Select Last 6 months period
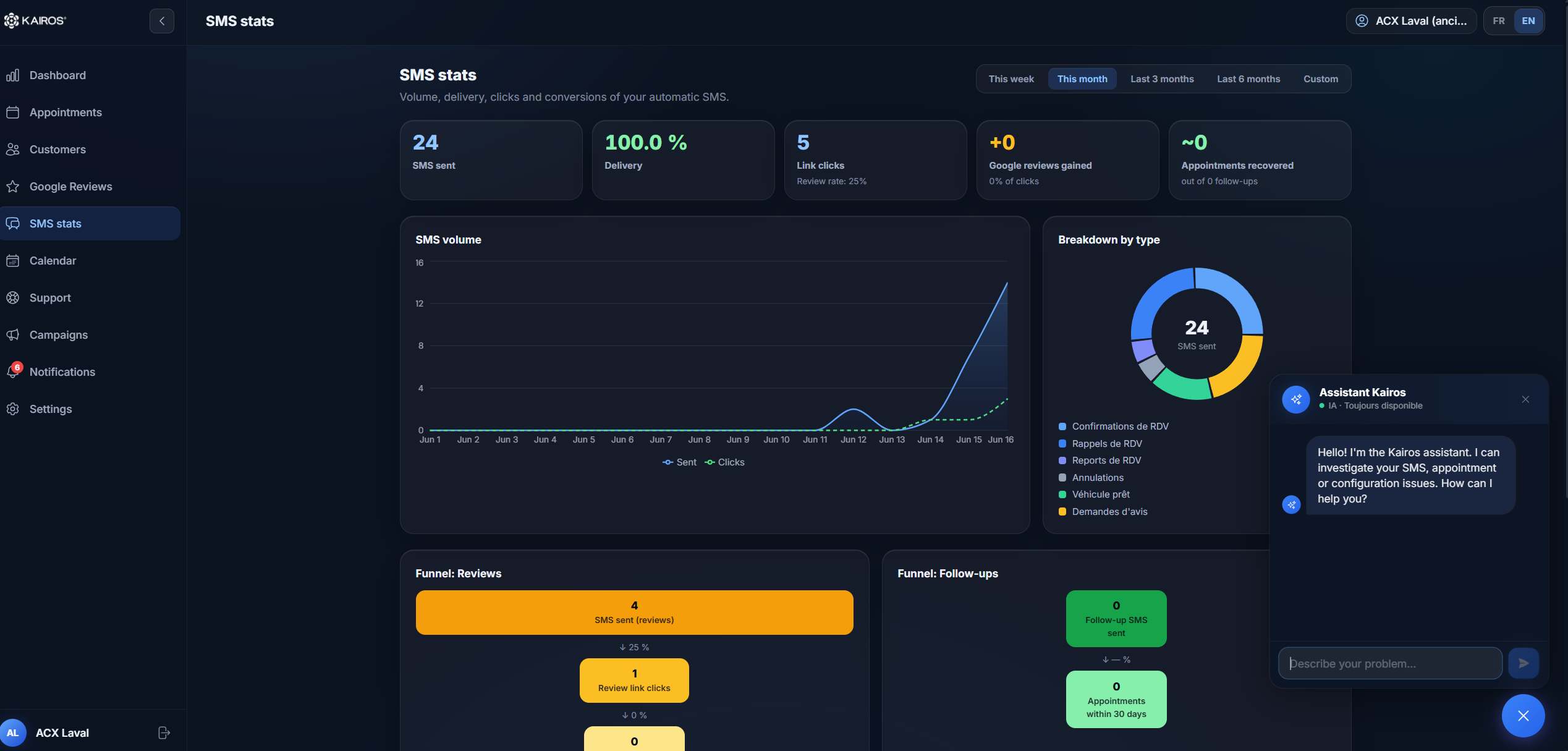The height and width of the screenshot is (751, 1568). (x=1248, y=79)
